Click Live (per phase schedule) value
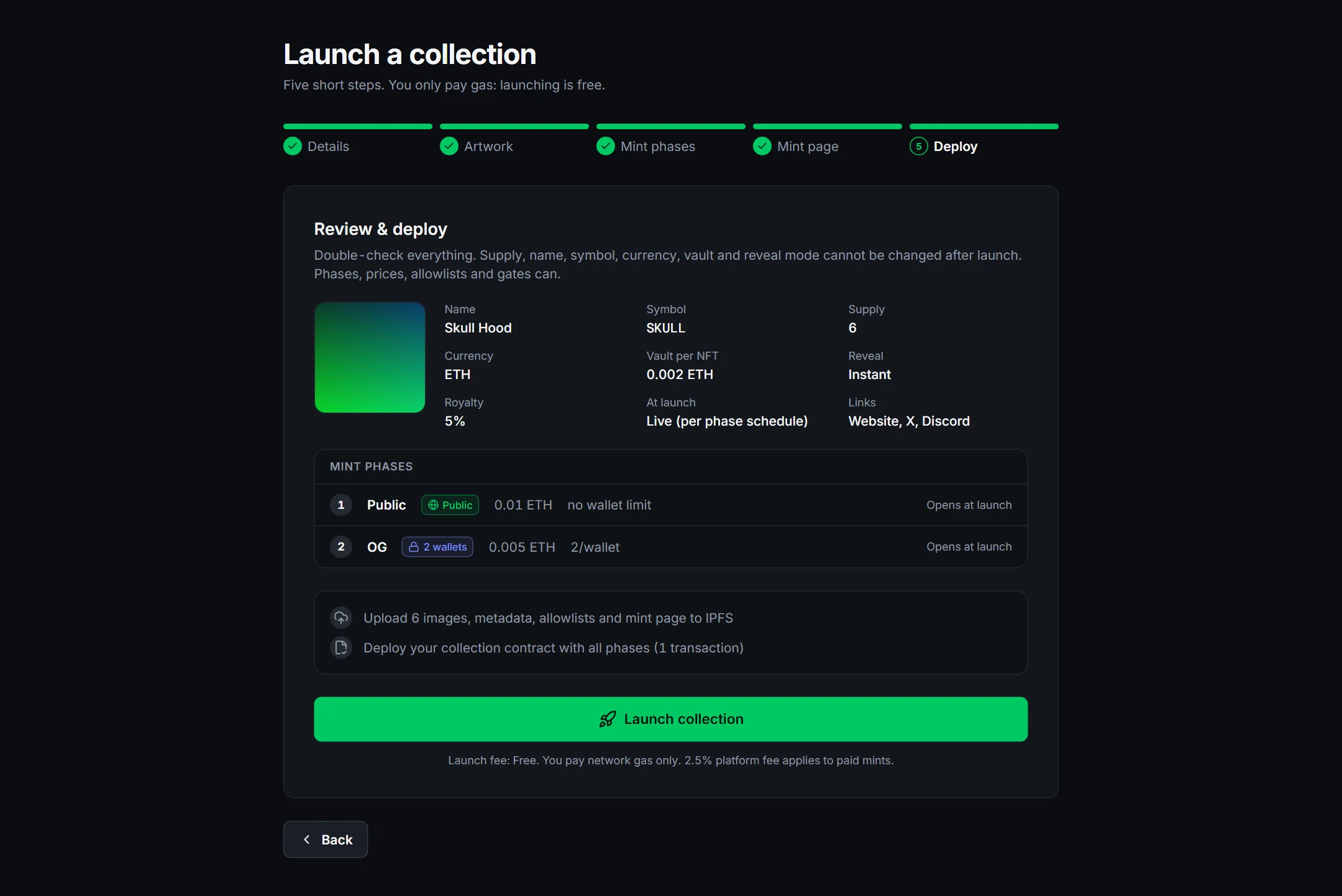The image size is (1342, 896). coord(727,421)
